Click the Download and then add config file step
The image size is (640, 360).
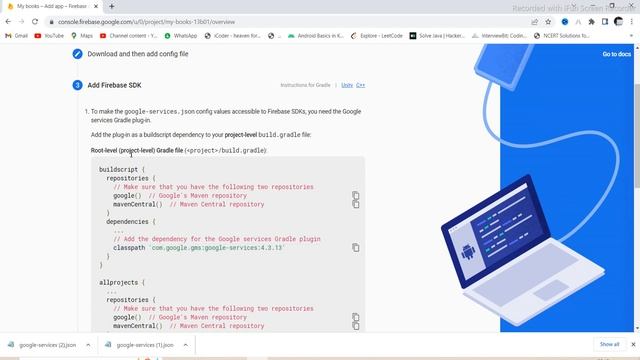(138, 54)
